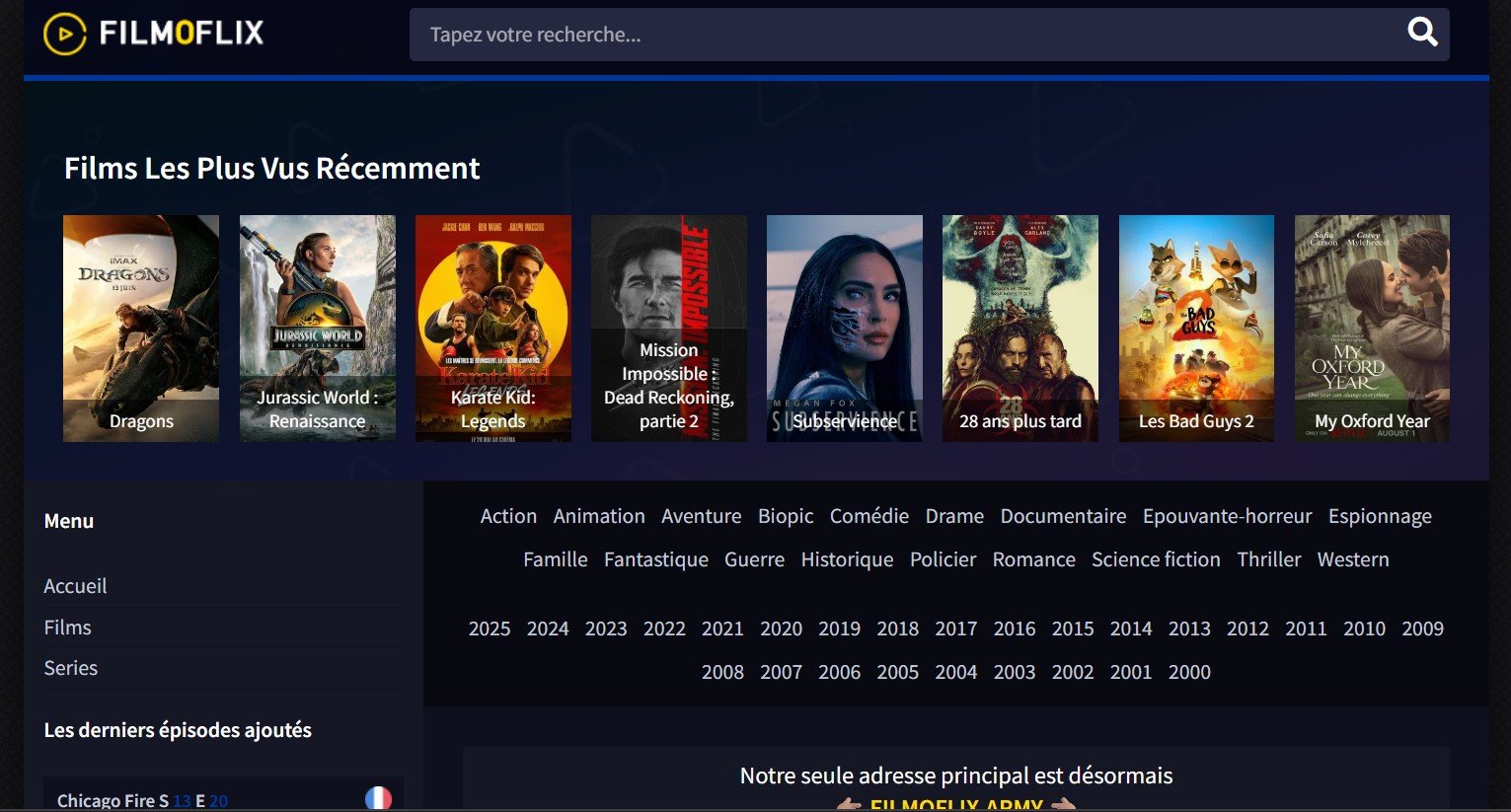Select the year 2005
This screenshot has height=812, width=1511.
pos(897,672)
